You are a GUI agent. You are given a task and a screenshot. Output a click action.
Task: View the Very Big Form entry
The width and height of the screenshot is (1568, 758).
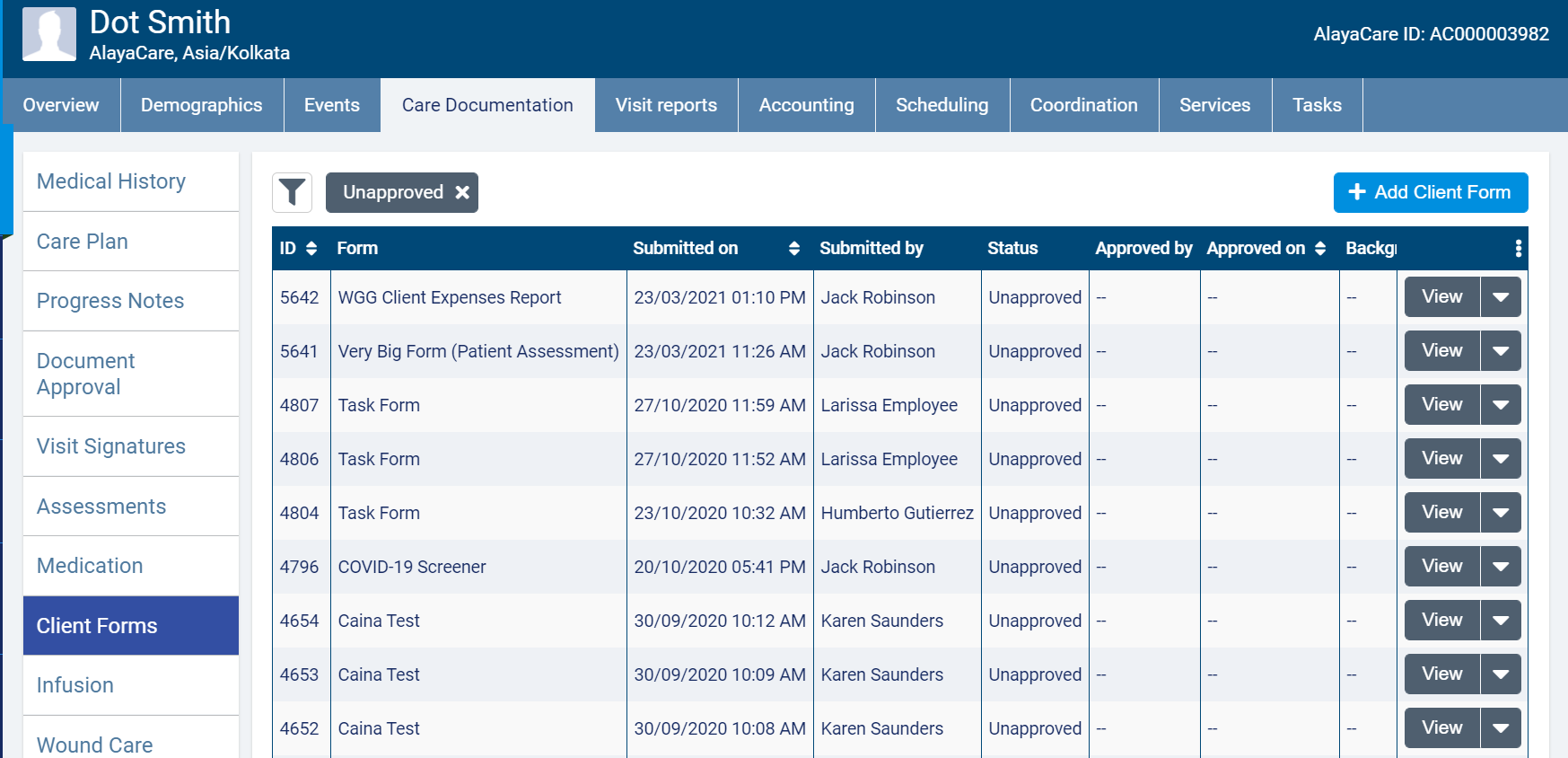tap(1441, 351)
